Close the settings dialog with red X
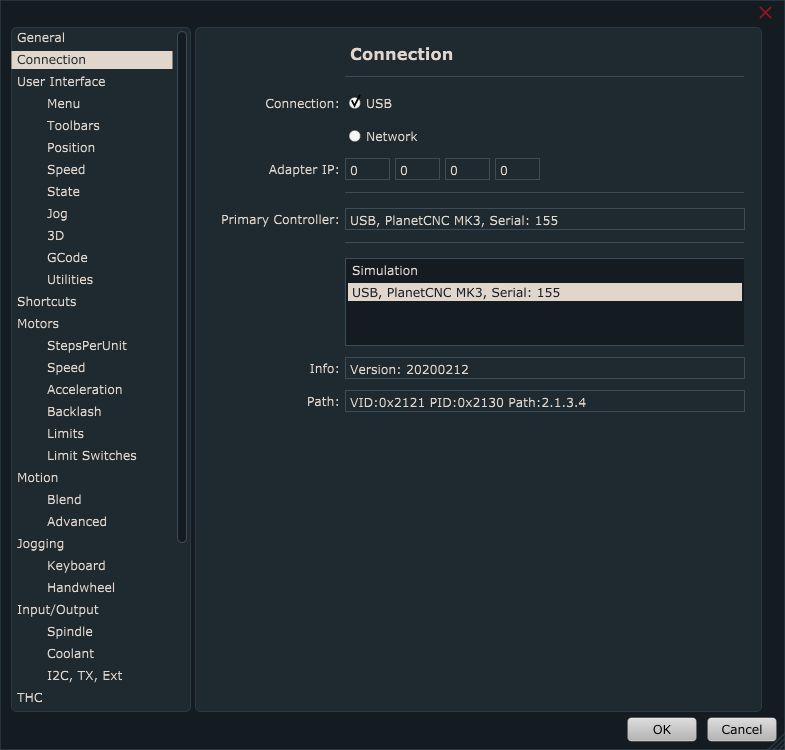Viewport: 785px width, 750px height. tap(765, 13)
